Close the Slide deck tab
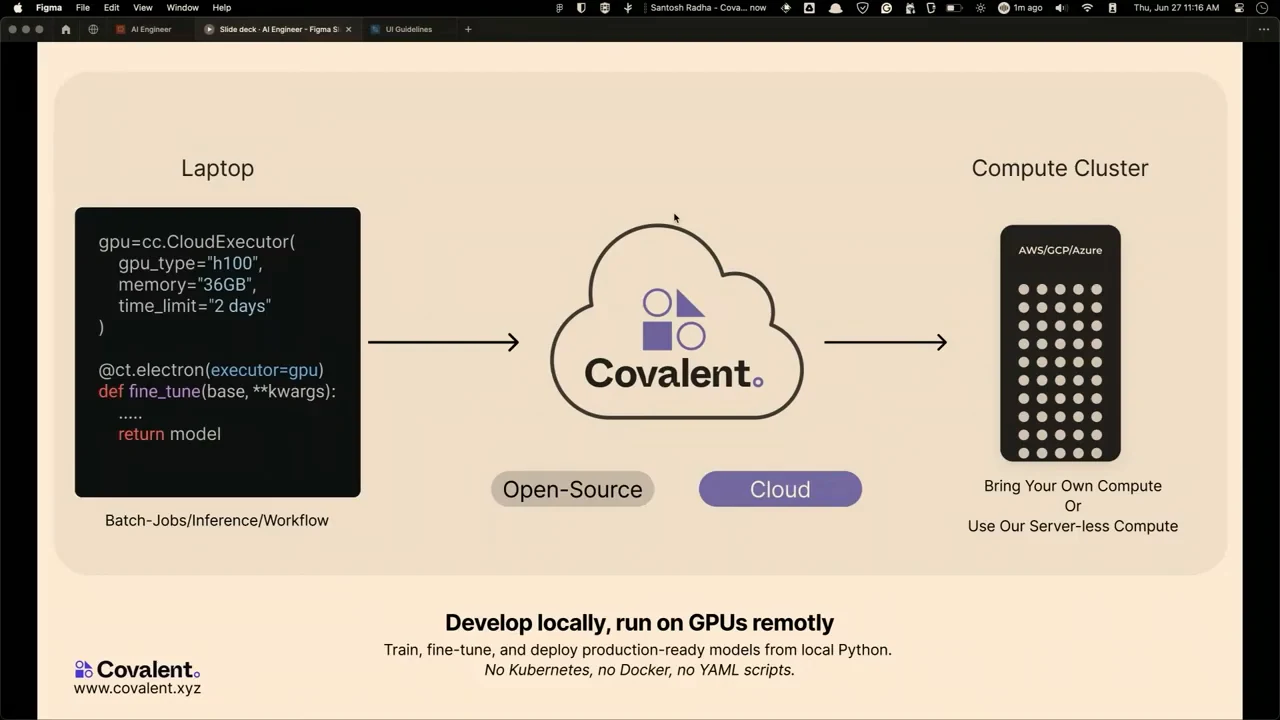This screenshot has width=1280, height=720. coord(348,29)
